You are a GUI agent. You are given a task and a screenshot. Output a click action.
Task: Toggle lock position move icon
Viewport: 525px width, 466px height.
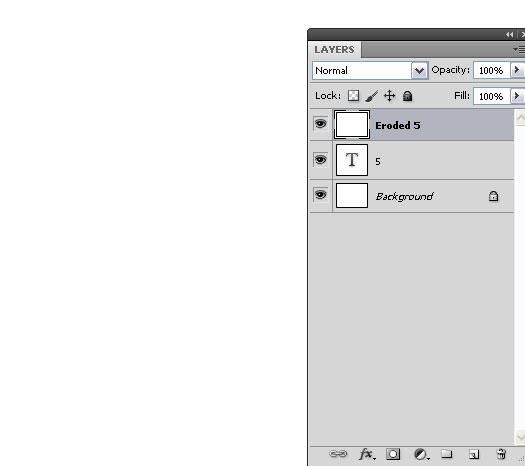(x=389, y=96)
